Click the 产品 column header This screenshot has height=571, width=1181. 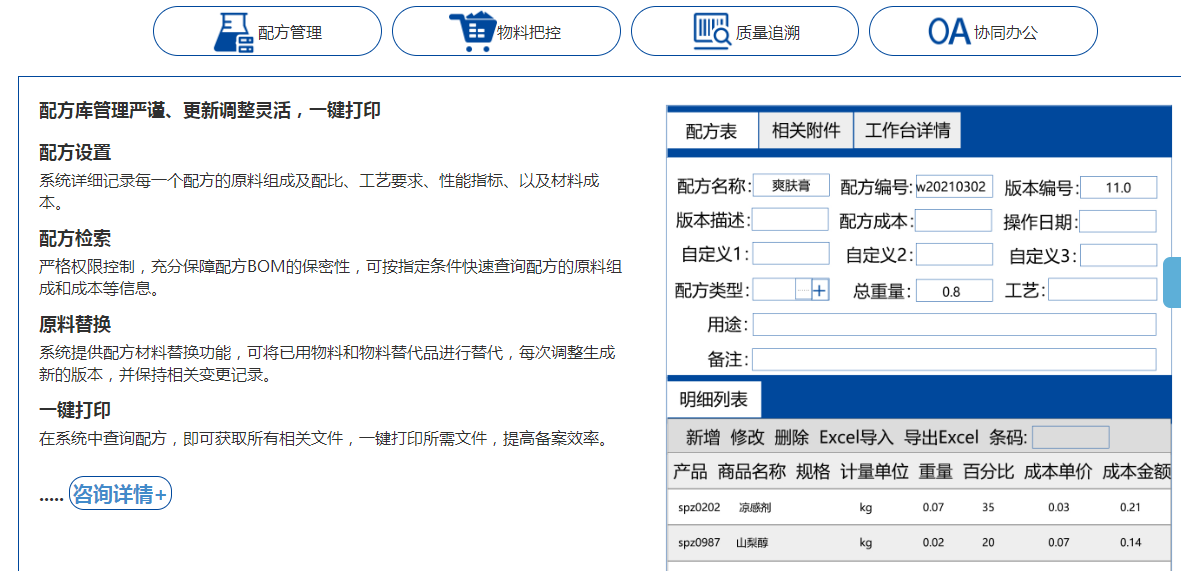tap(690, 472)
